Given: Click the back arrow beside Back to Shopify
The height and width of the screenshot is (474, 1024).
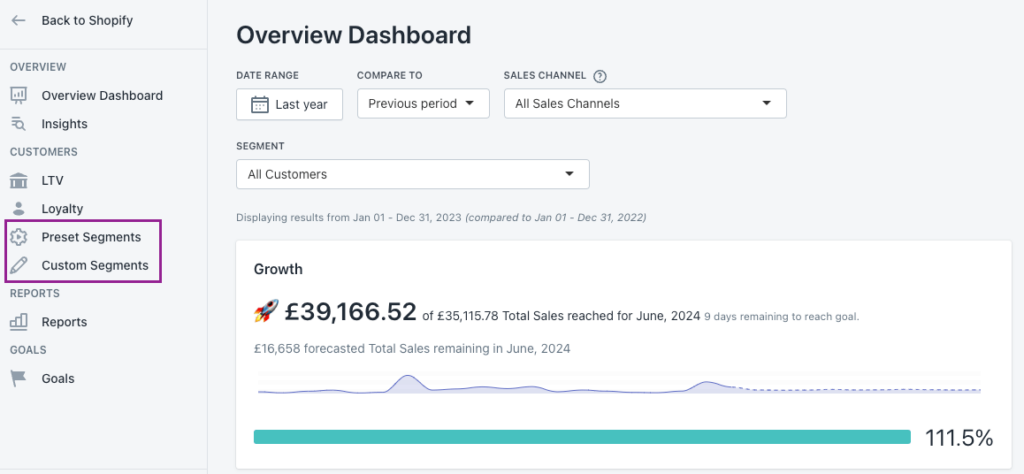Looking at the screenshot, I should [18, 20].
